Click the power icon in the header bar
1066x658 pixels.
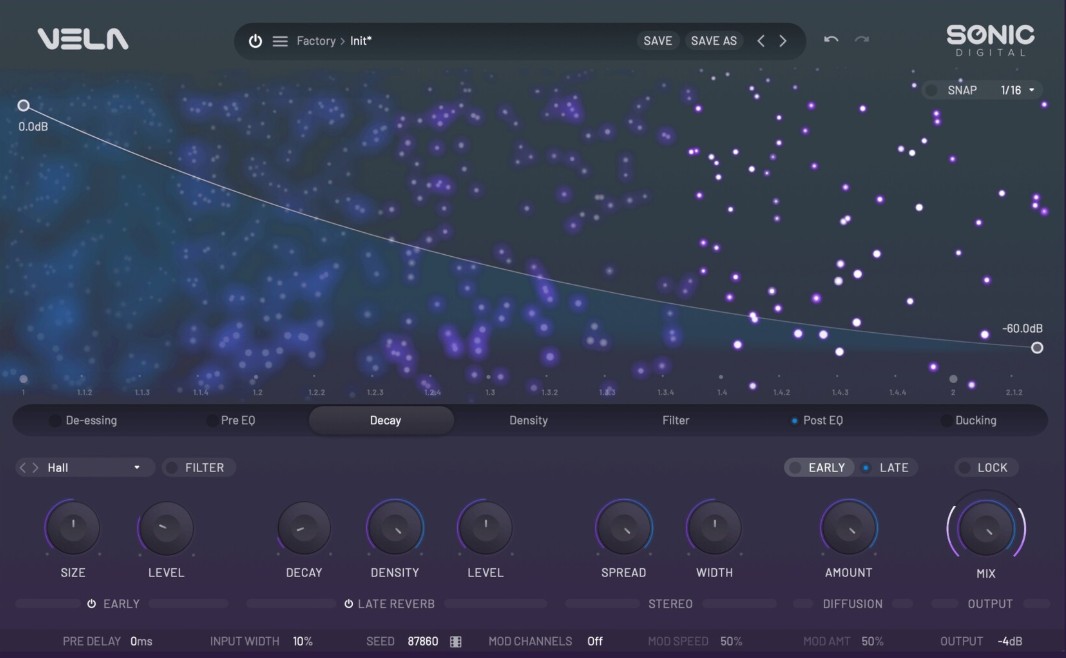pyautogui.click(x=256, y=40)
